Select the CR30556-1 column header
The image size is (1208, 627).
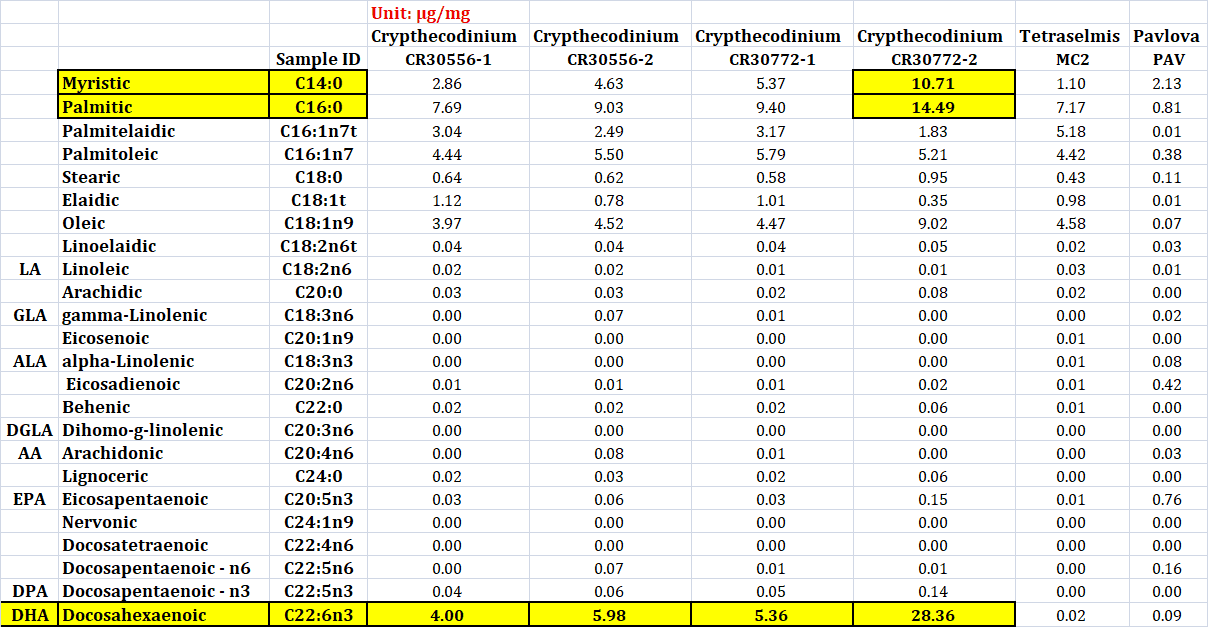(x=448, y=60)
